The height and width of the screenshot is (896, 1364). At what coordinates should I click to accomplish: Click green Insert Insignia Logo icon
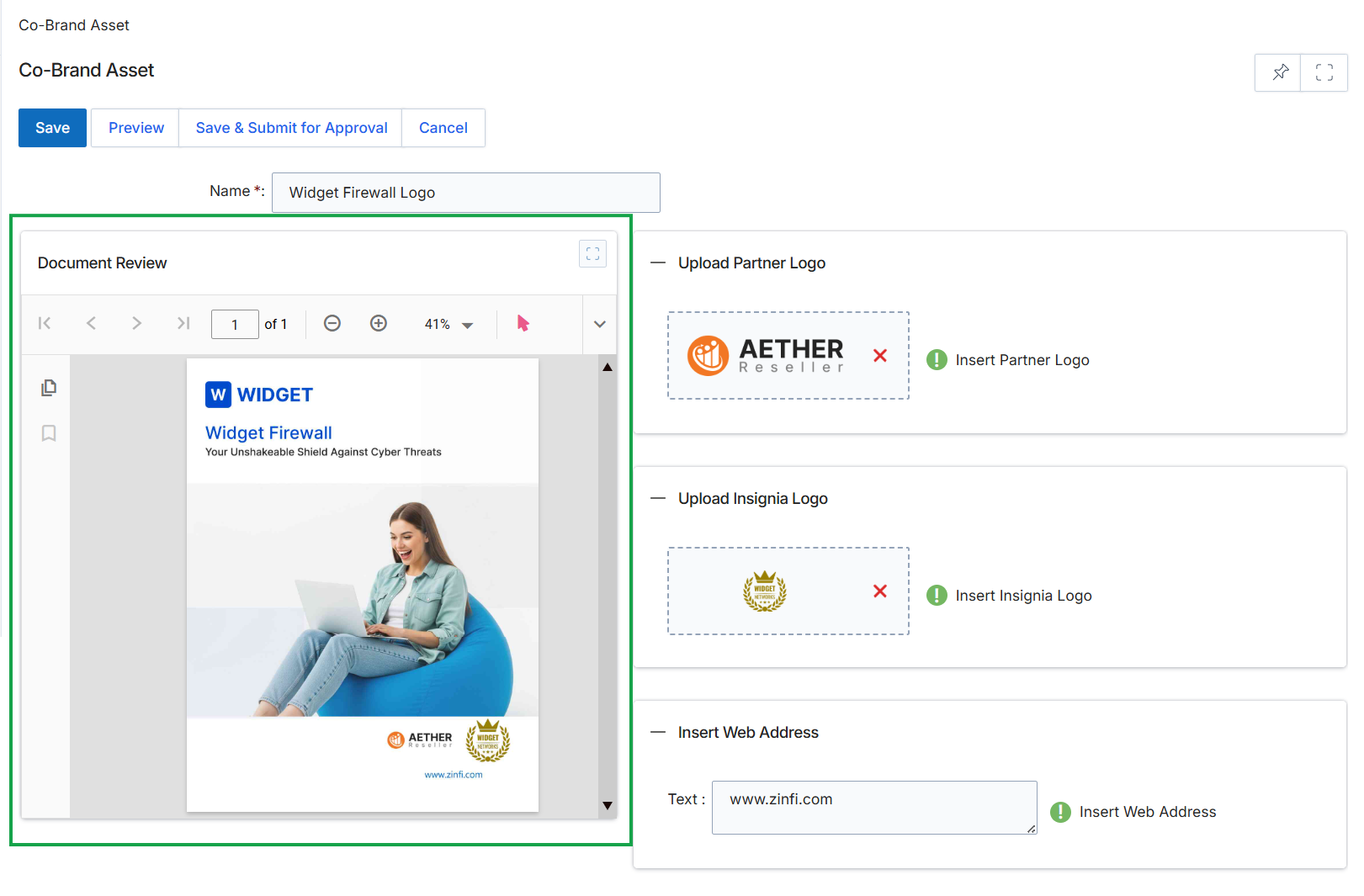pyautogui.click(x=937, y=595)
